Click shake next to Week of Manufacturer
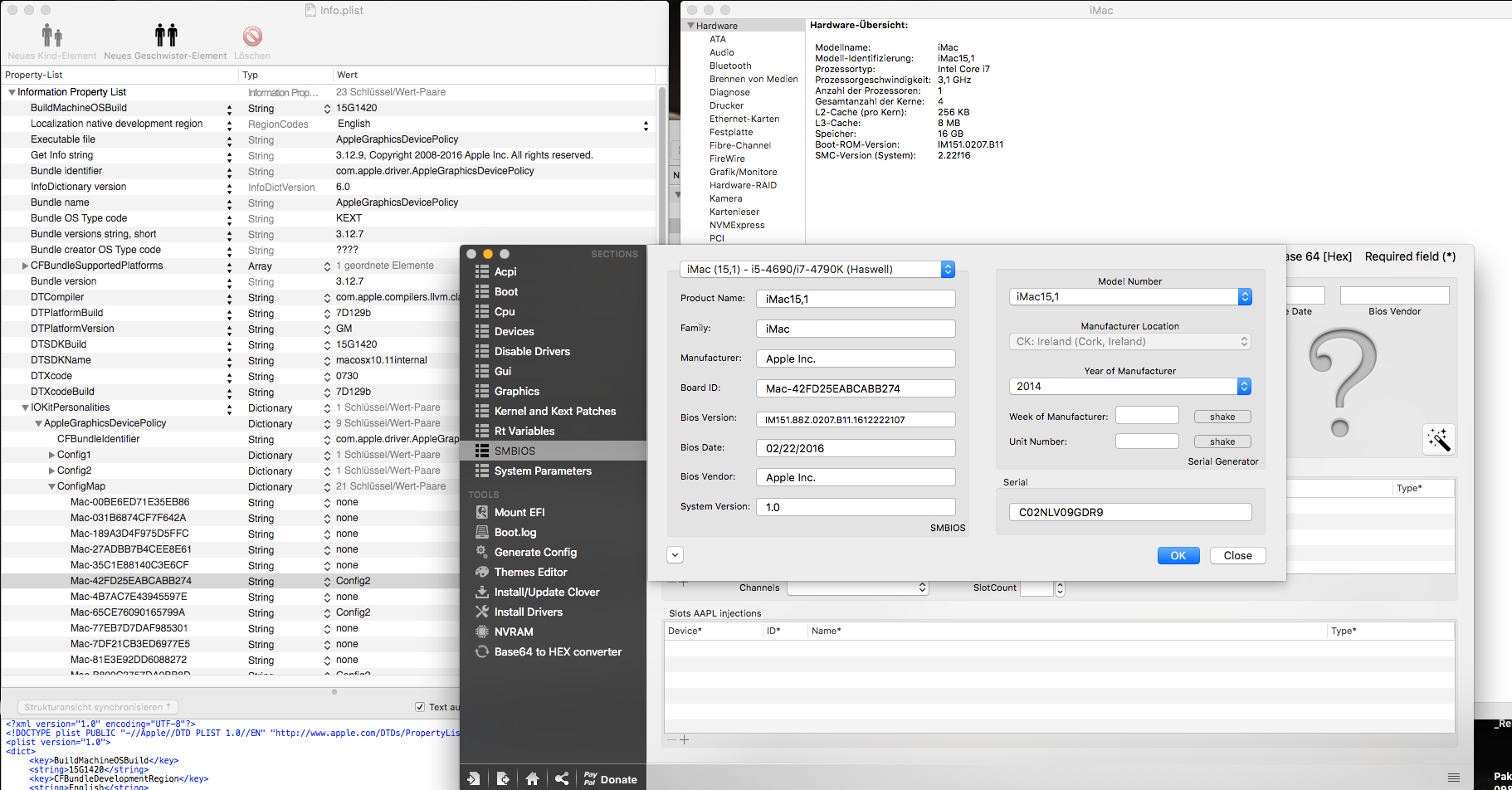The height and width of the screenshot is (790, 1512). [x=1222, y=417]
